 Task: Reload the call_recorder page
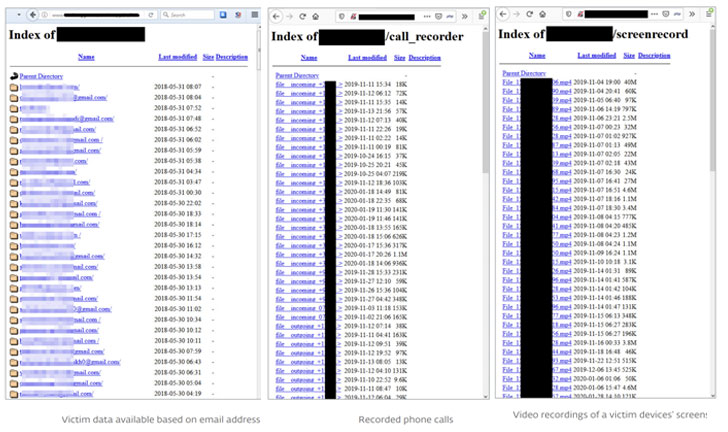click(x=303, y=16)
